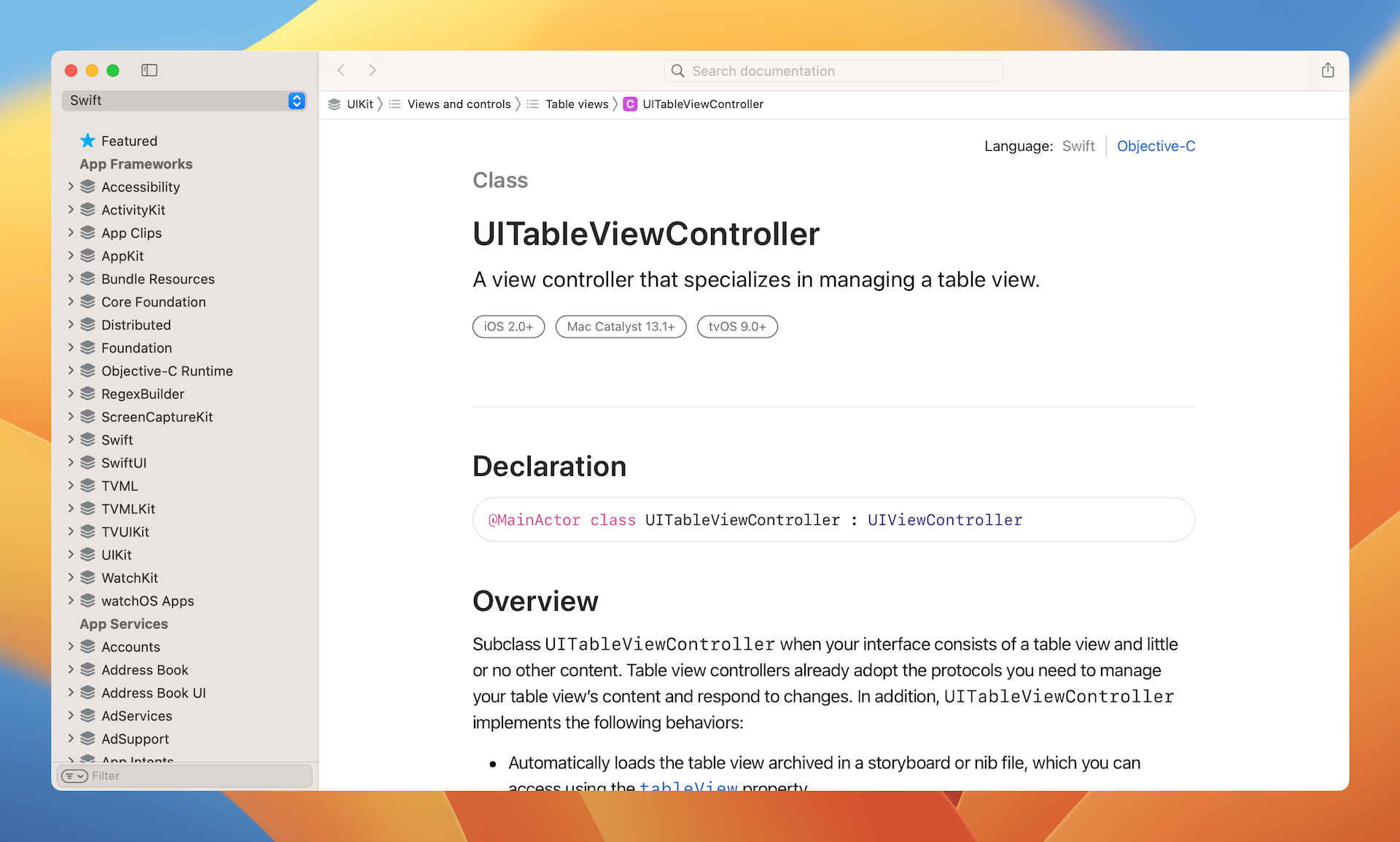Screen dimensions: 1400x842
Task: Open the share menu in the toolbar
Action: 1328,70
